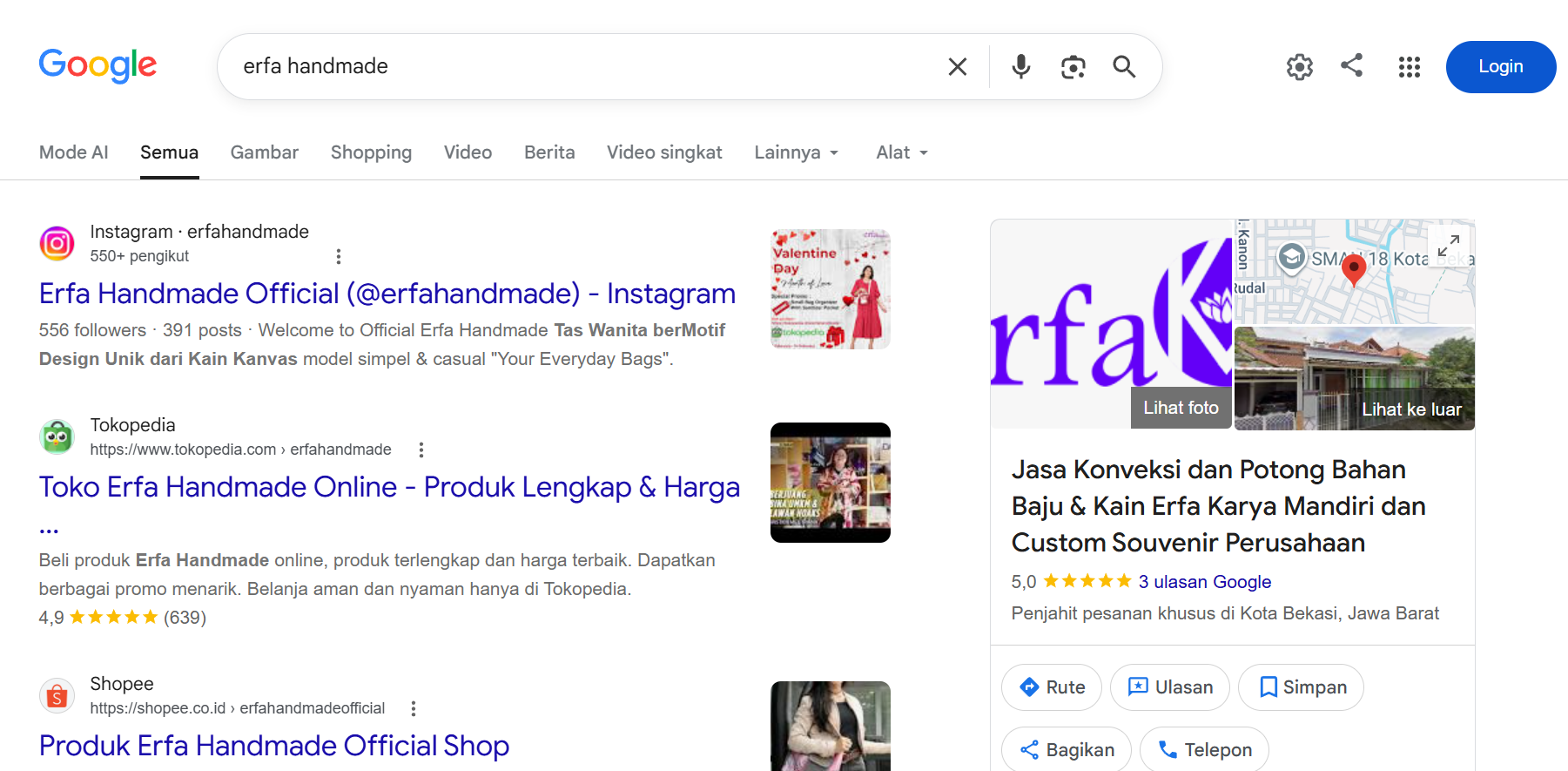
Task: Click the blue Login button
Action: (1500, 67)
